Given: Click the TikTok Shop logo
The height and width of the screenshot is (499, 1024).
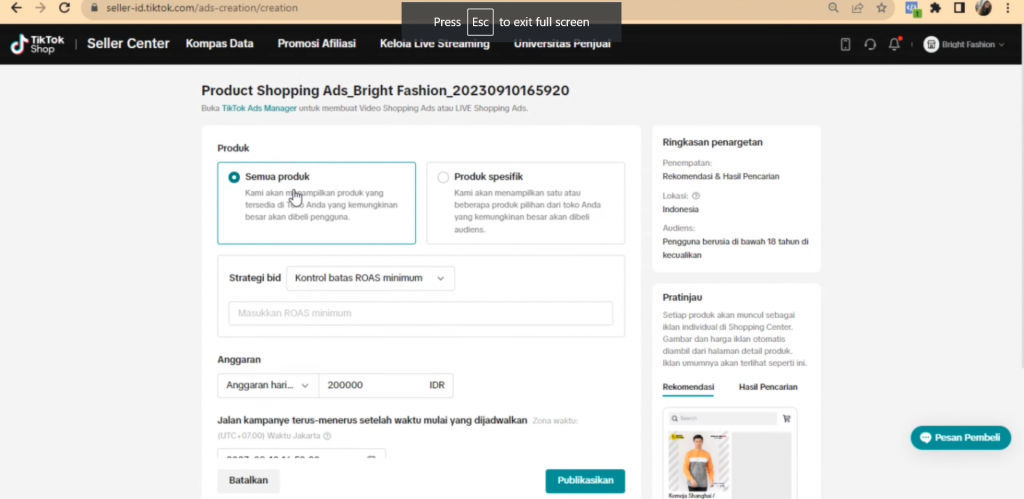Looking at the screenshot, I should pyautogui.click(x=36, y=44).
